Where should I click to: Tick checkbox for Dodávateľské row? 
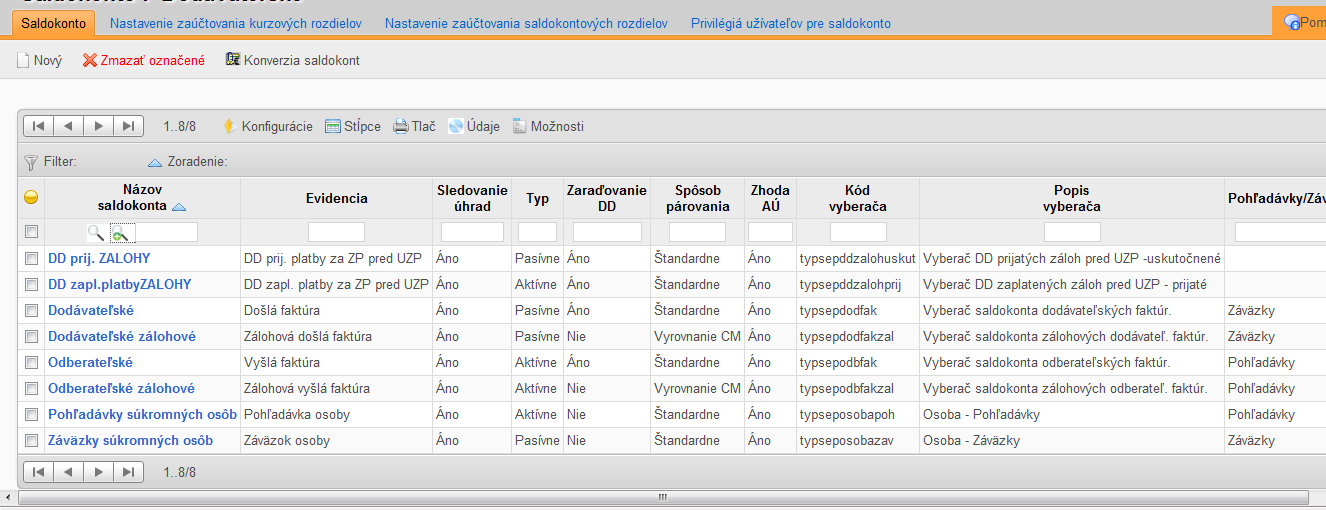click(x=31, y=310)
